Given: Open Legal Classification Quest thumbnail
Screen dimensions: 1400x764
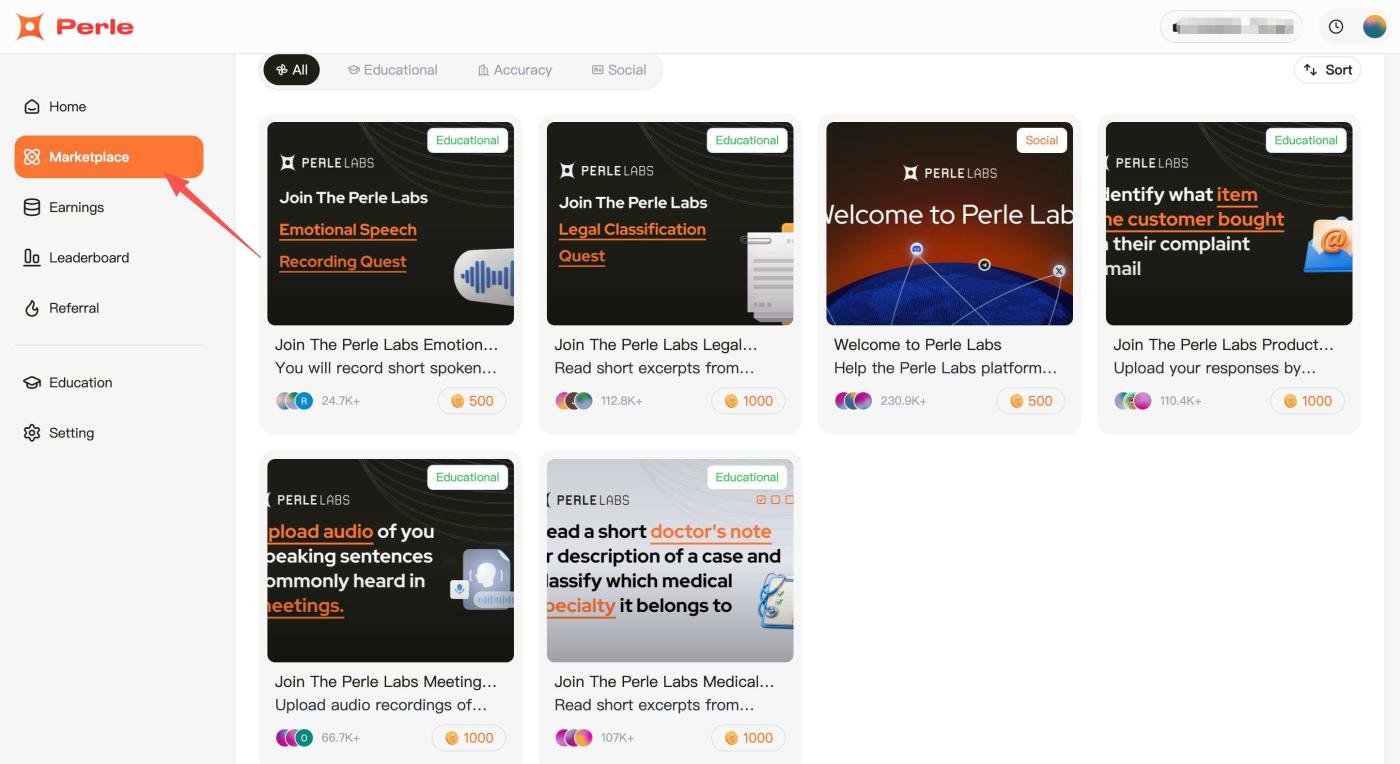Looking at the screenshot, I should tap(670, 224).
